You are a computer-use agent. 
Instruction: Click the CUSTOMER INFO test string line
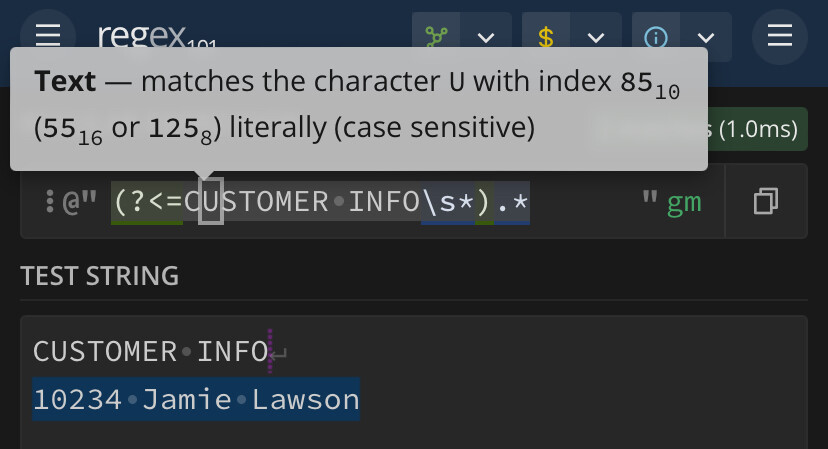(151, 351)
